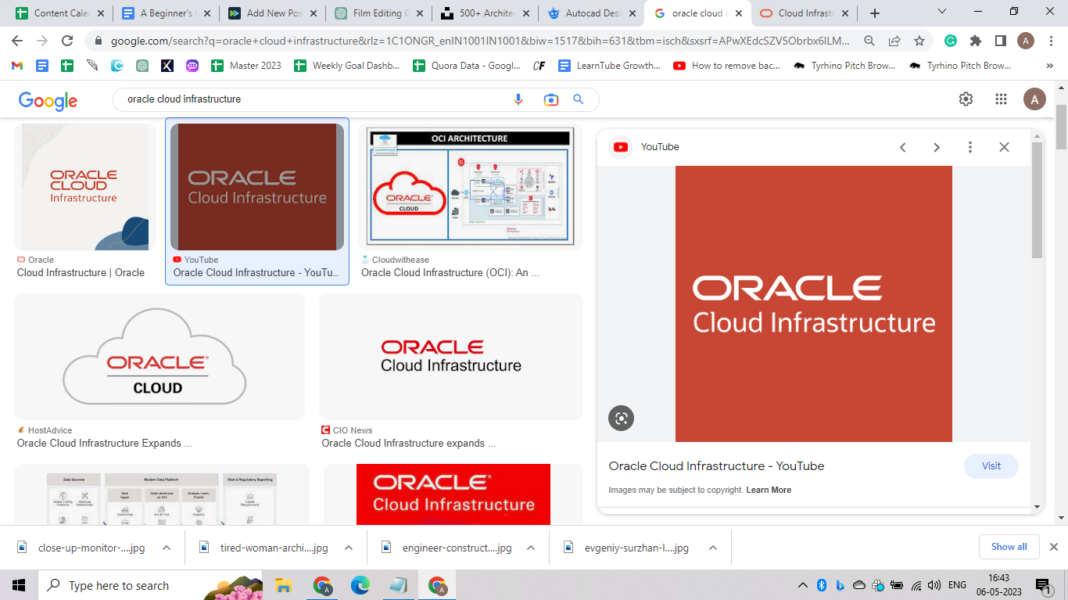Open Google quick settings gear
Image resolution: width=1068 pixels, height=600 pixels.
click(x=965, y=99)
